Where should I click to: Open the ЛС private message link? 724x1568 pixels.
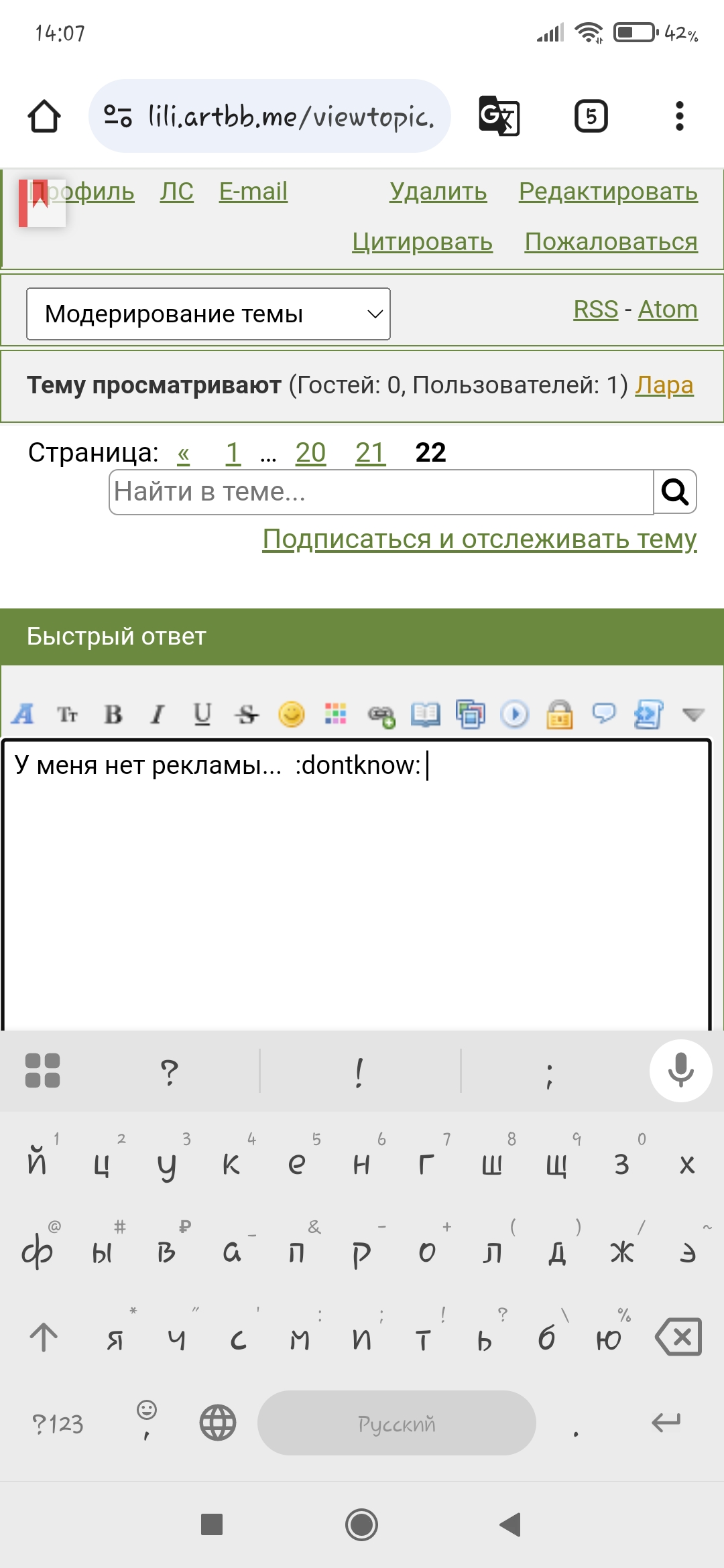pyautogui.click(x=176, y=192)
